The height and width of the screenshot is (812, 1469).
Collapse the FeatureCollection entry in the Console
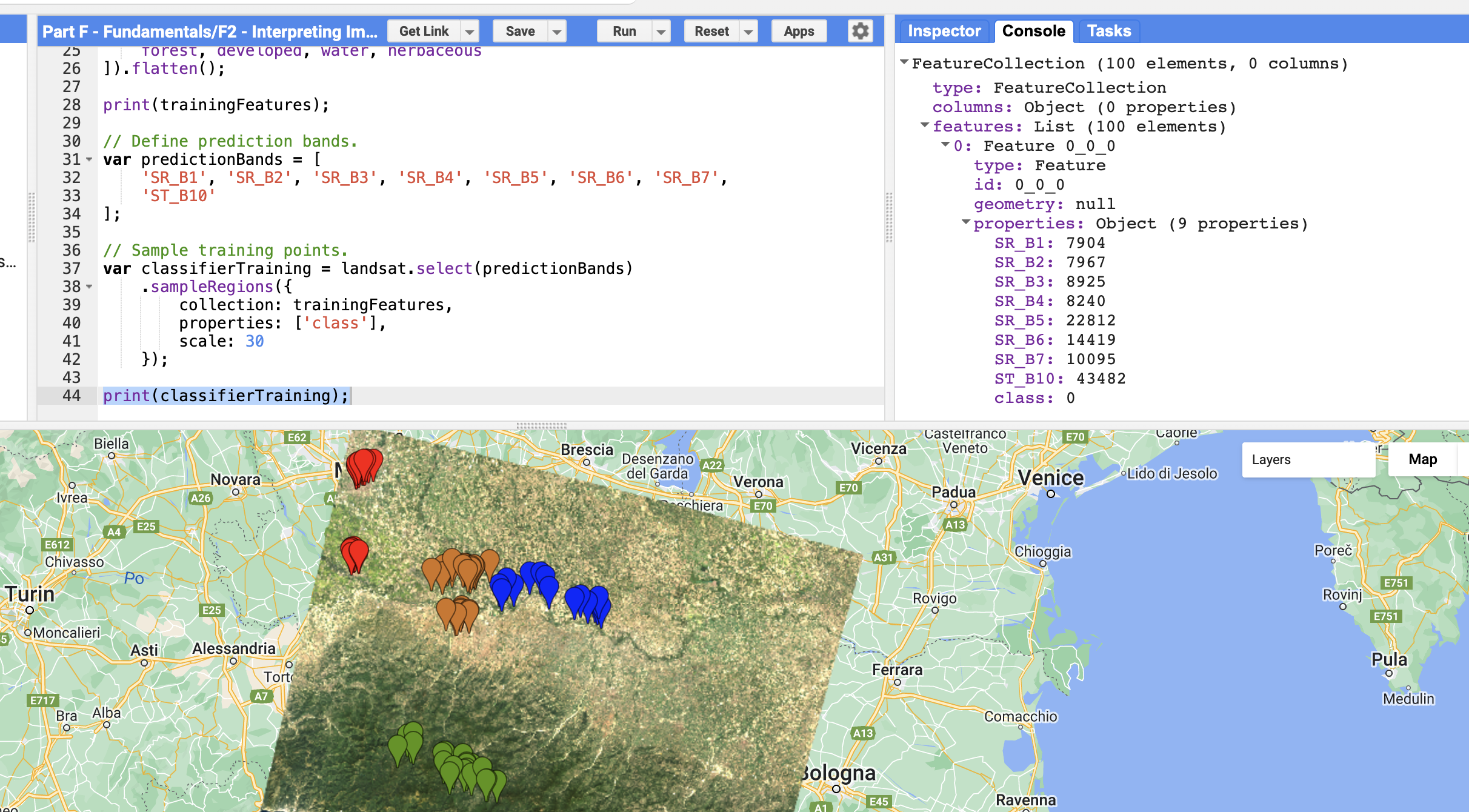[x=904, y=62]
